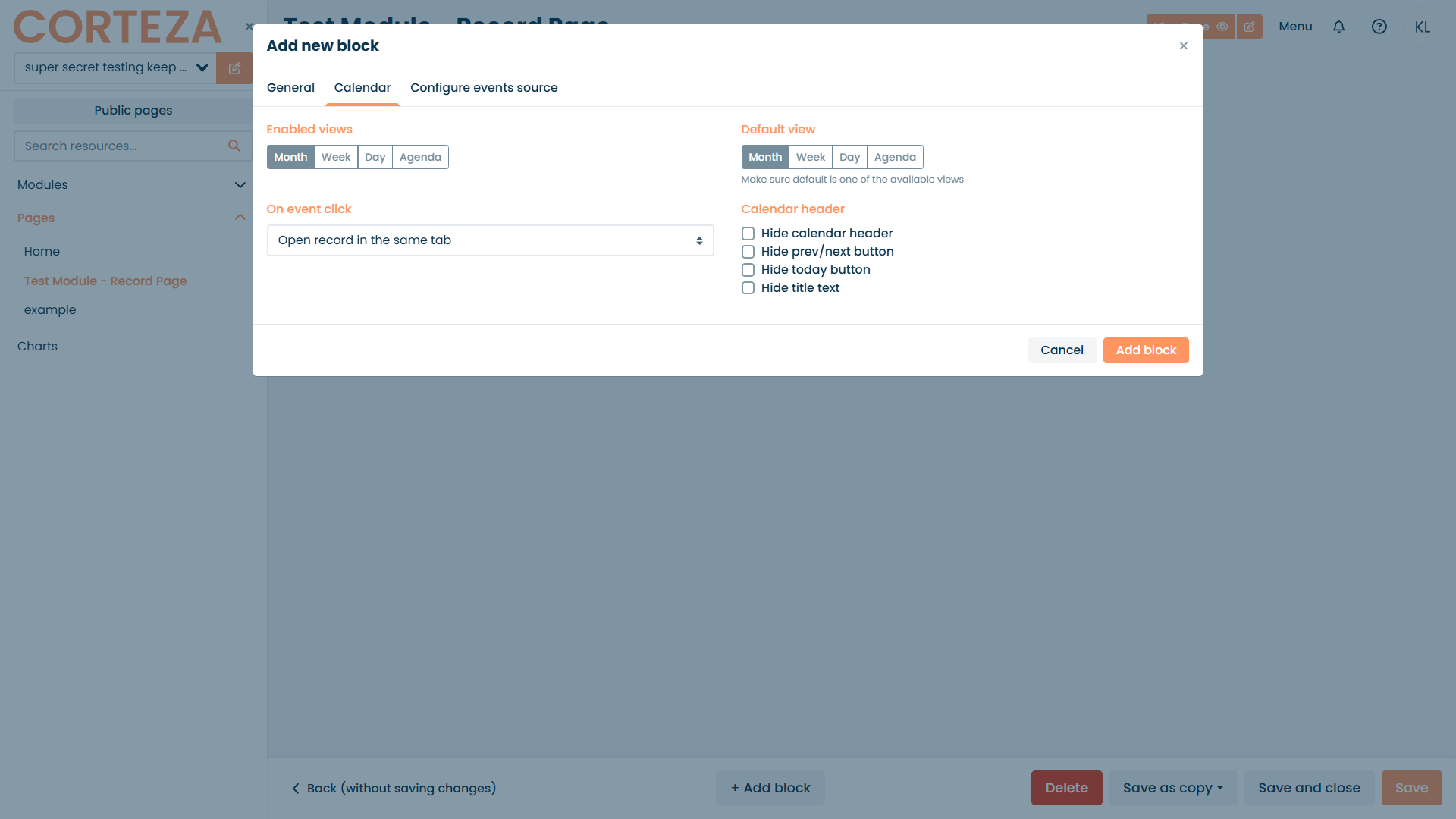Open the KL user avatar menu

coord(1423,27)
